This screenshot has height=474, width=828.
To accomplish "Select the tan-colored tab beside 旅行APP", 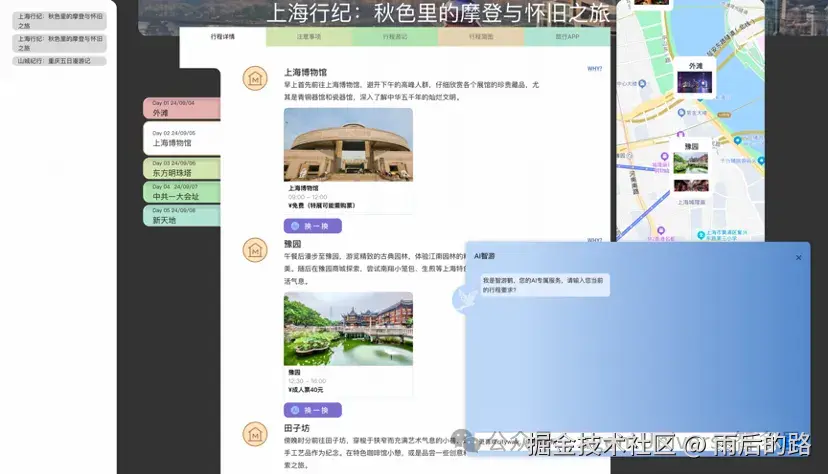I will point(481,37).
